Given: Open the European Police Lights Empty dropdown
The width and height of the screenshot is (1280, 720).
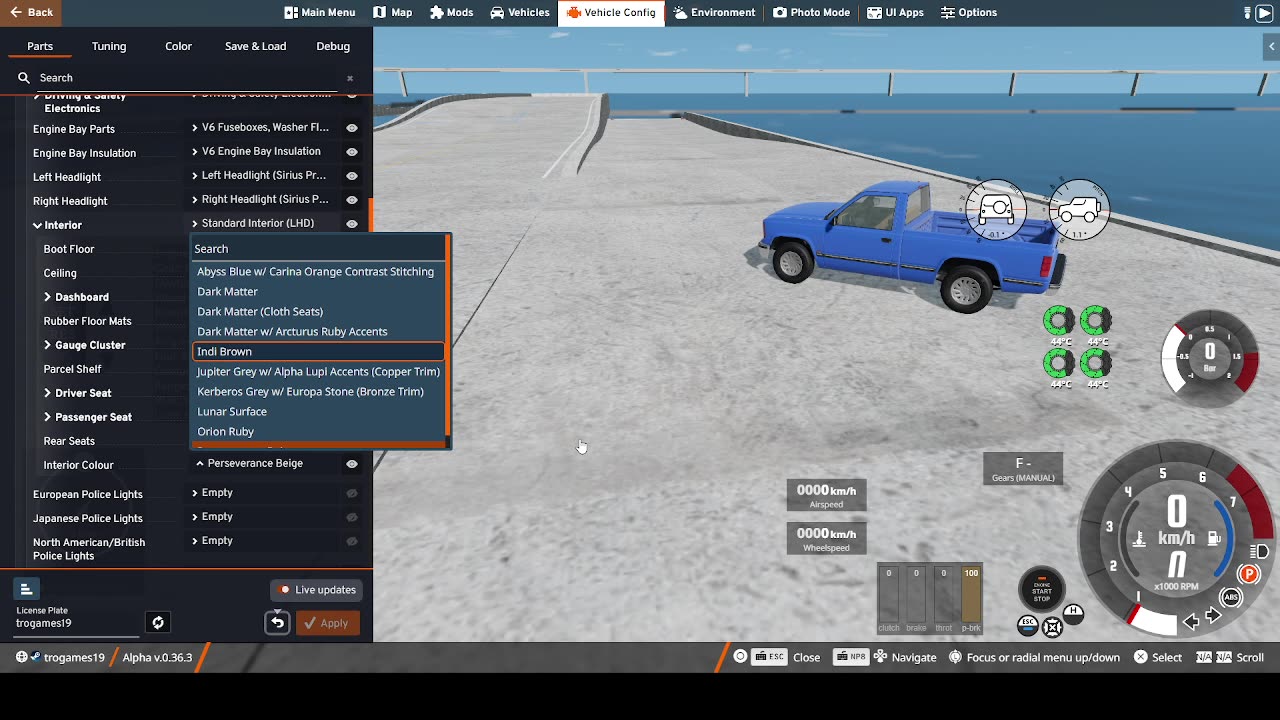Looking at the screenshot, I should (x=265, y=492).
